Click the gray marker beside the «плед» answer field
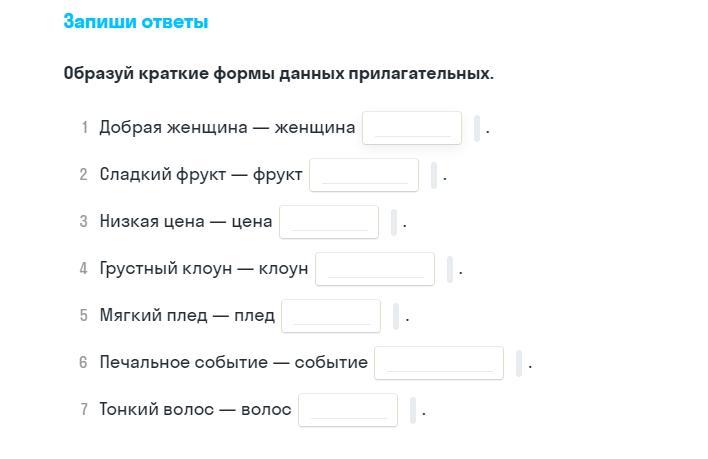This screenshot has width=708, height=459. (x=396, y=316)
